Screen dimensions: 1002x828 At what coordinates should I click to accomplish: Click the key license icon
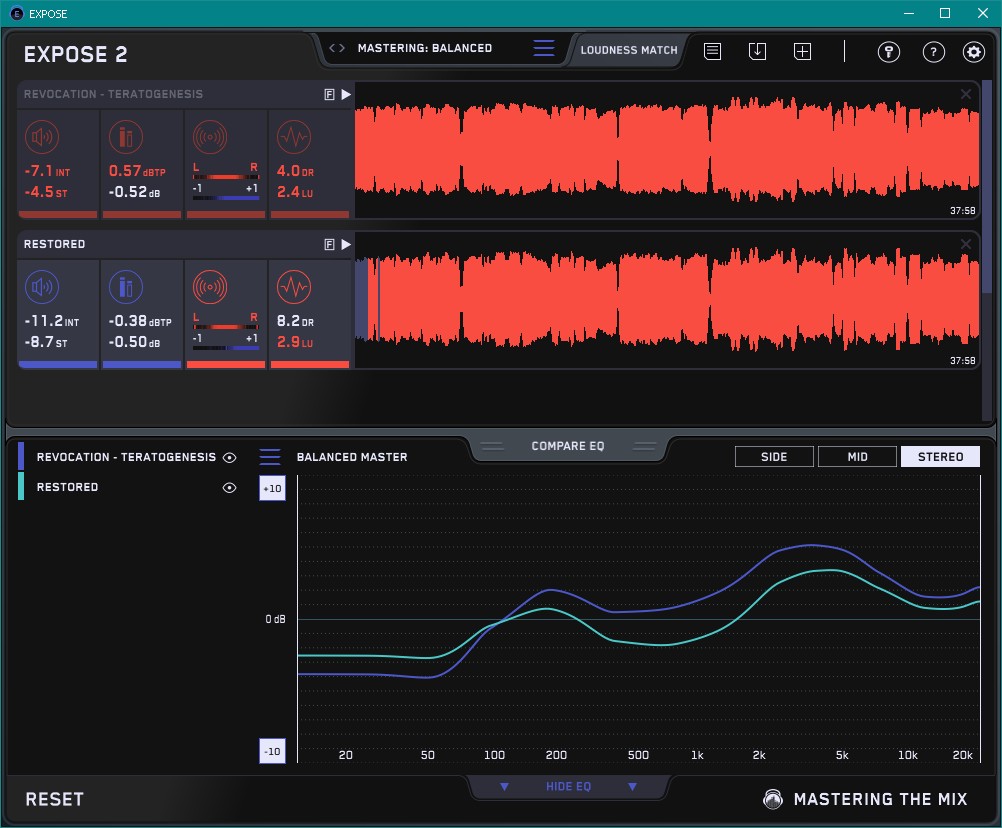(889, 52)
